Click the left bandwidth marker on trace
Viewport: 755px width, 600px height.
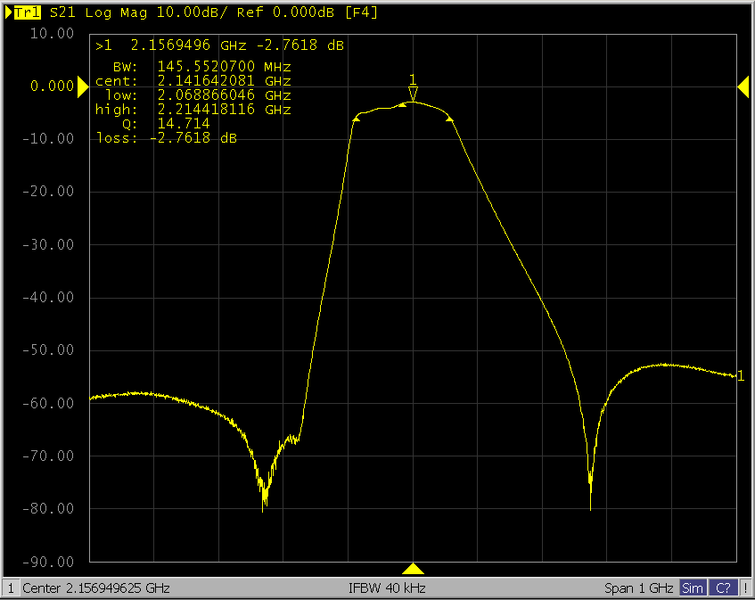point(357,118)
